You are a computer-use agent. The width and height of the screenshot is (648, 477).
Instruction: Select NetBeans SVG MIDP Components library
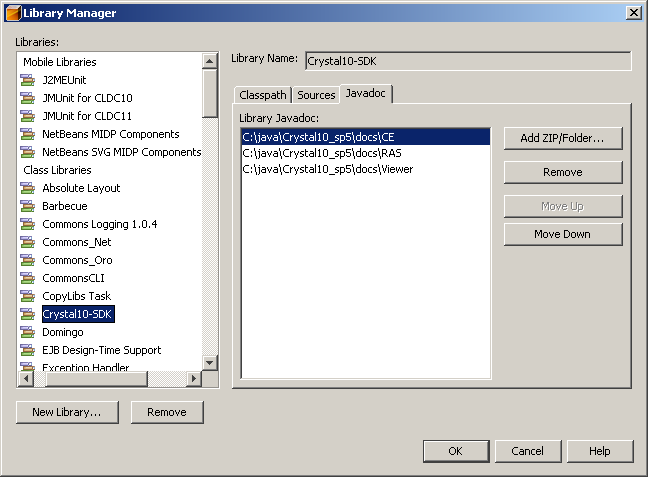click(x=122, y=152)
